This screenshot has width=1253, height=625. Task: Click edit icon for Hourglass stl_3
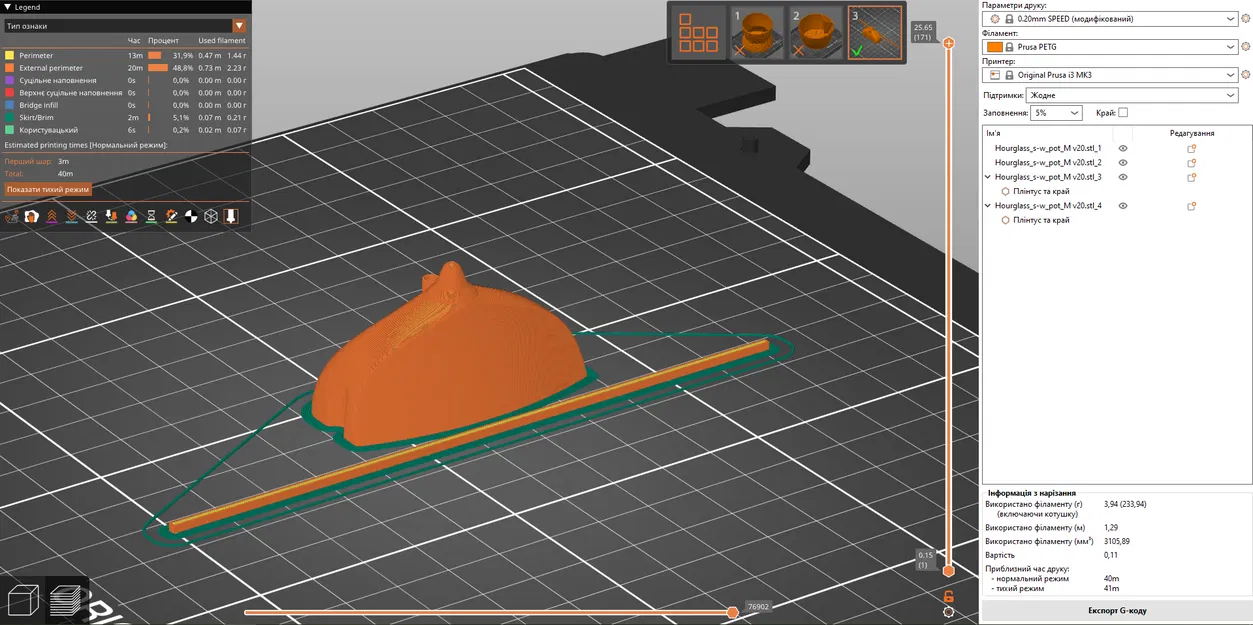[x=1191, y=177]
